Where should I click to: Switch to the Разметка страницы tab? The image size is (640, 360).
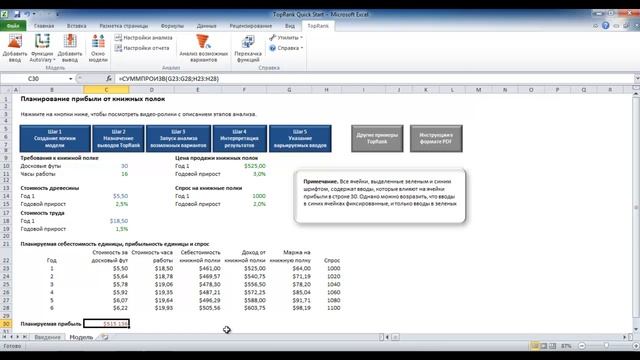124,26
